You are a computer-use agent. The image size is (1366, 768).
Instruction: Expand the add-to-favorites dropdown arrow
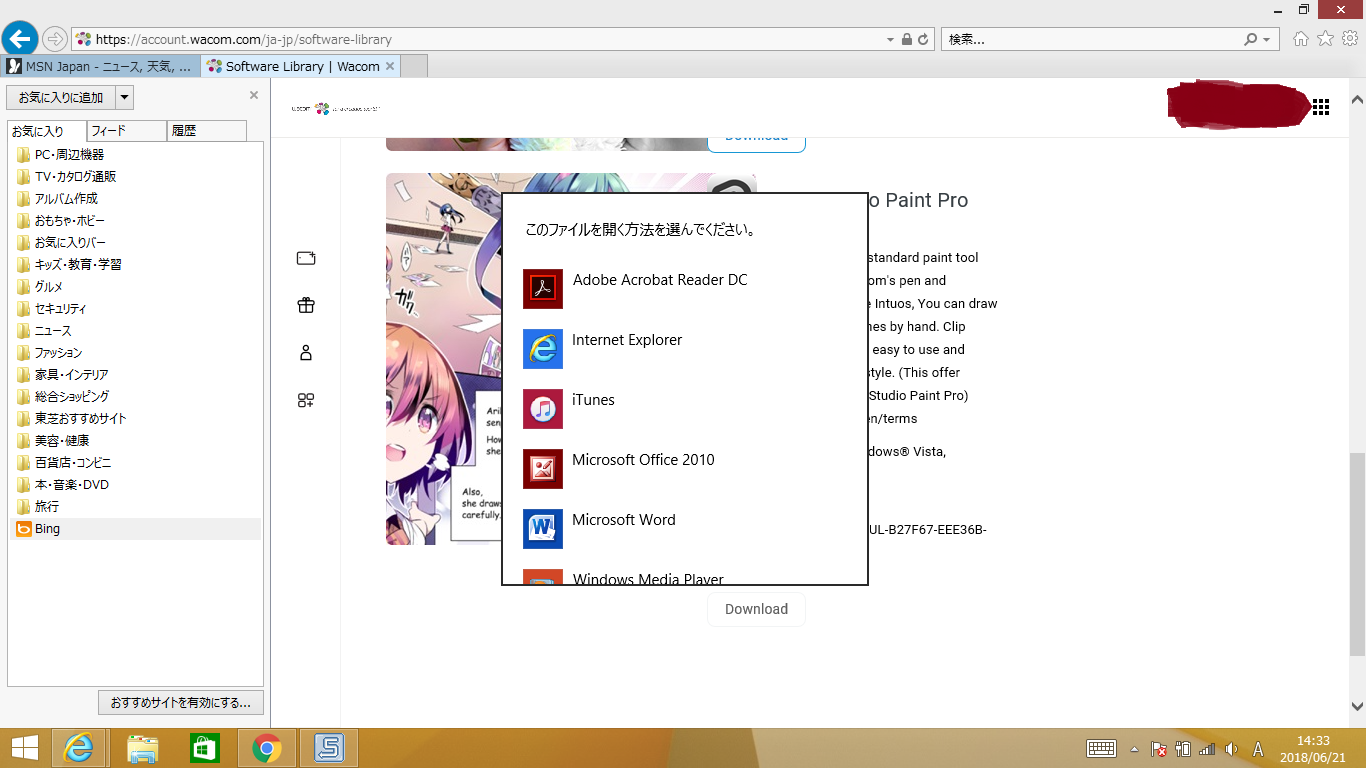pyautogui.click(x=124, y=97)
